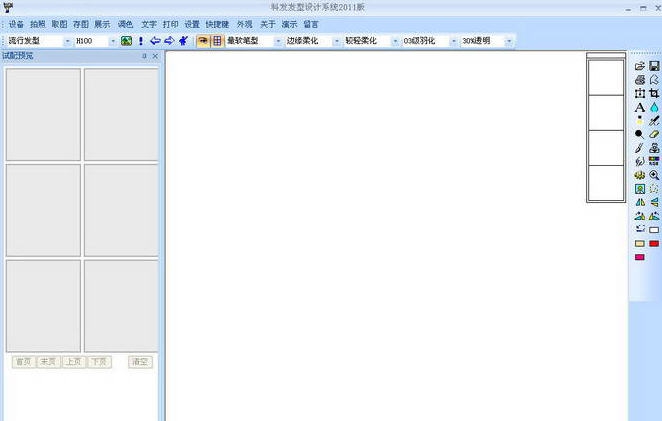Open the 文字 menu
The width and height of the screenshot is (662, 421).
149,24
